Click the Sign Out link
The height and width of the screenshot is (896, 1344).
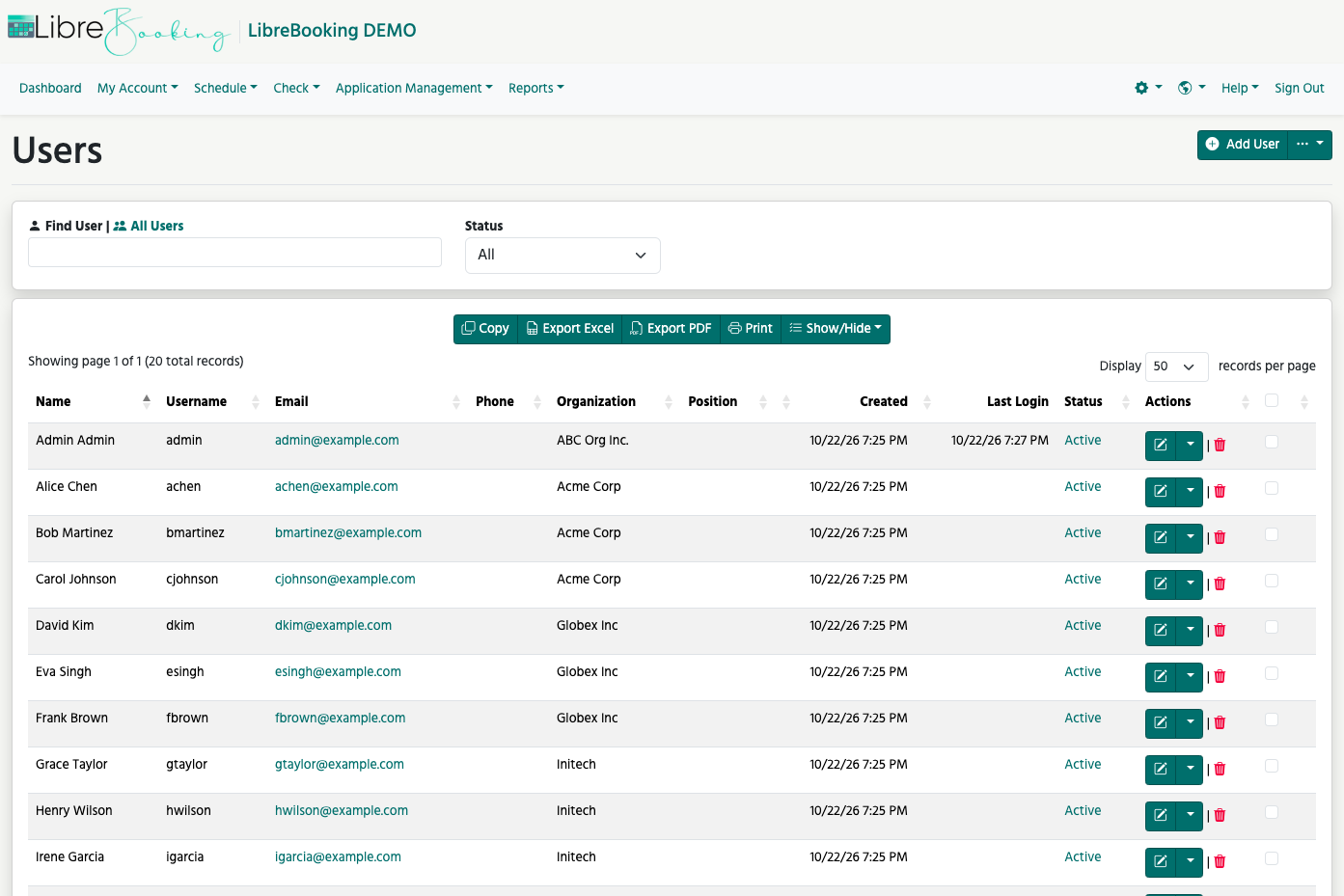pos(1299,88)
